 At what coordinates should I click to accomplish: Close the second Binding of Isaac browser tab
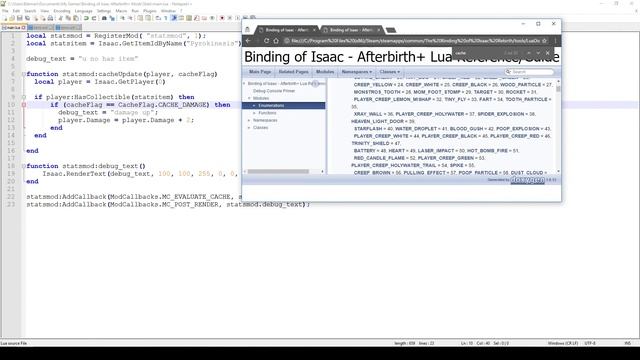click(379, 30)
